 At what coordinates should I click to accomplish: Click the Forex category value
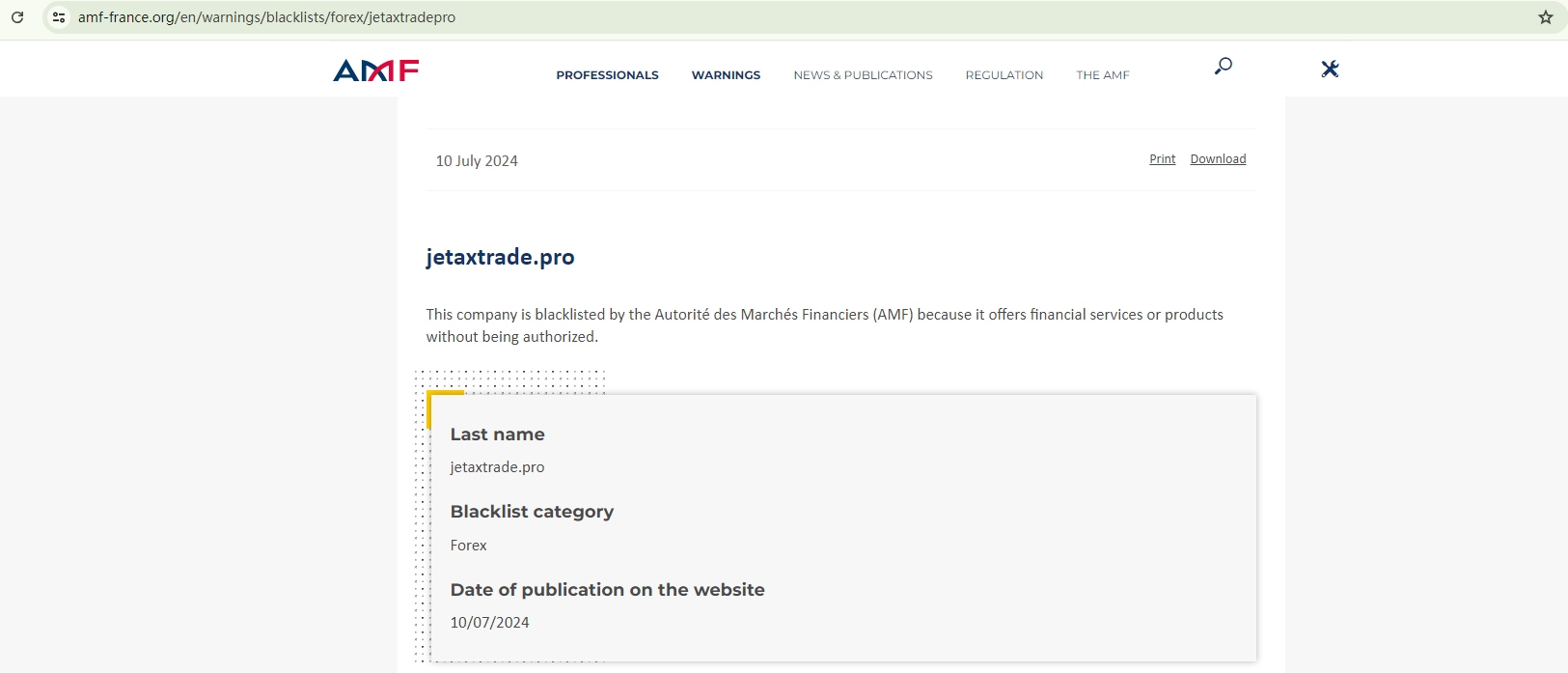(468, 546)
